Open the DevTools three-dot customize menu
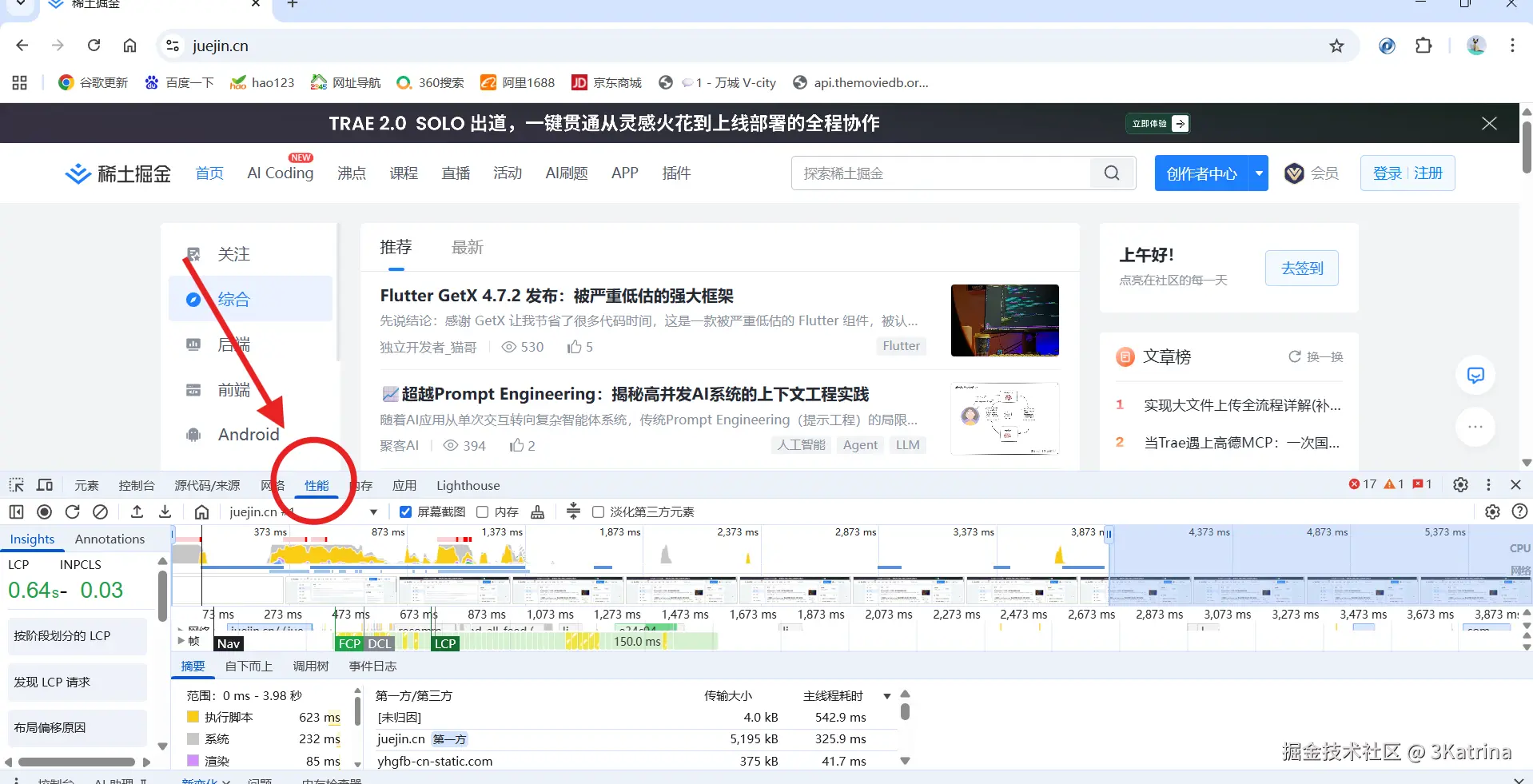 pyautogui.click(x=1488, y=484)
